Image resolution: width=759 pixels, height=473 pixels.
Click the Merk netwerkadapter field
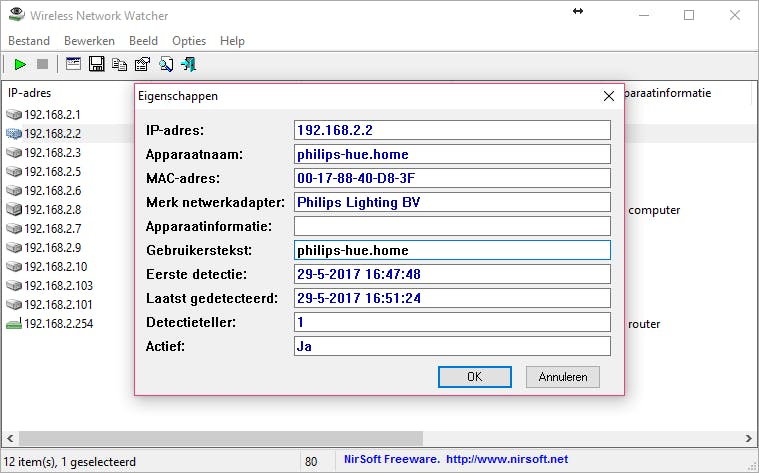click(452, 202)
